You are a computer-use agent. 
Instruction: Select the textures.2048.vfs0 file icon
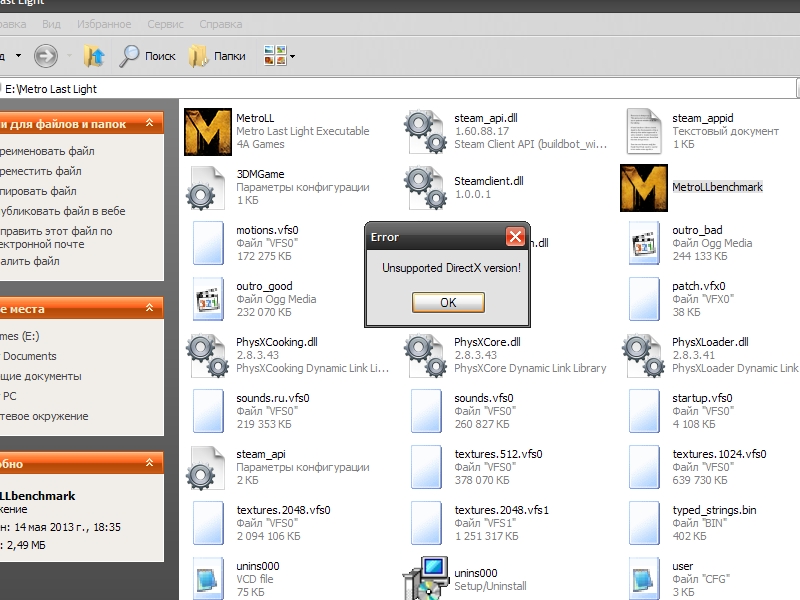(208, 523)
